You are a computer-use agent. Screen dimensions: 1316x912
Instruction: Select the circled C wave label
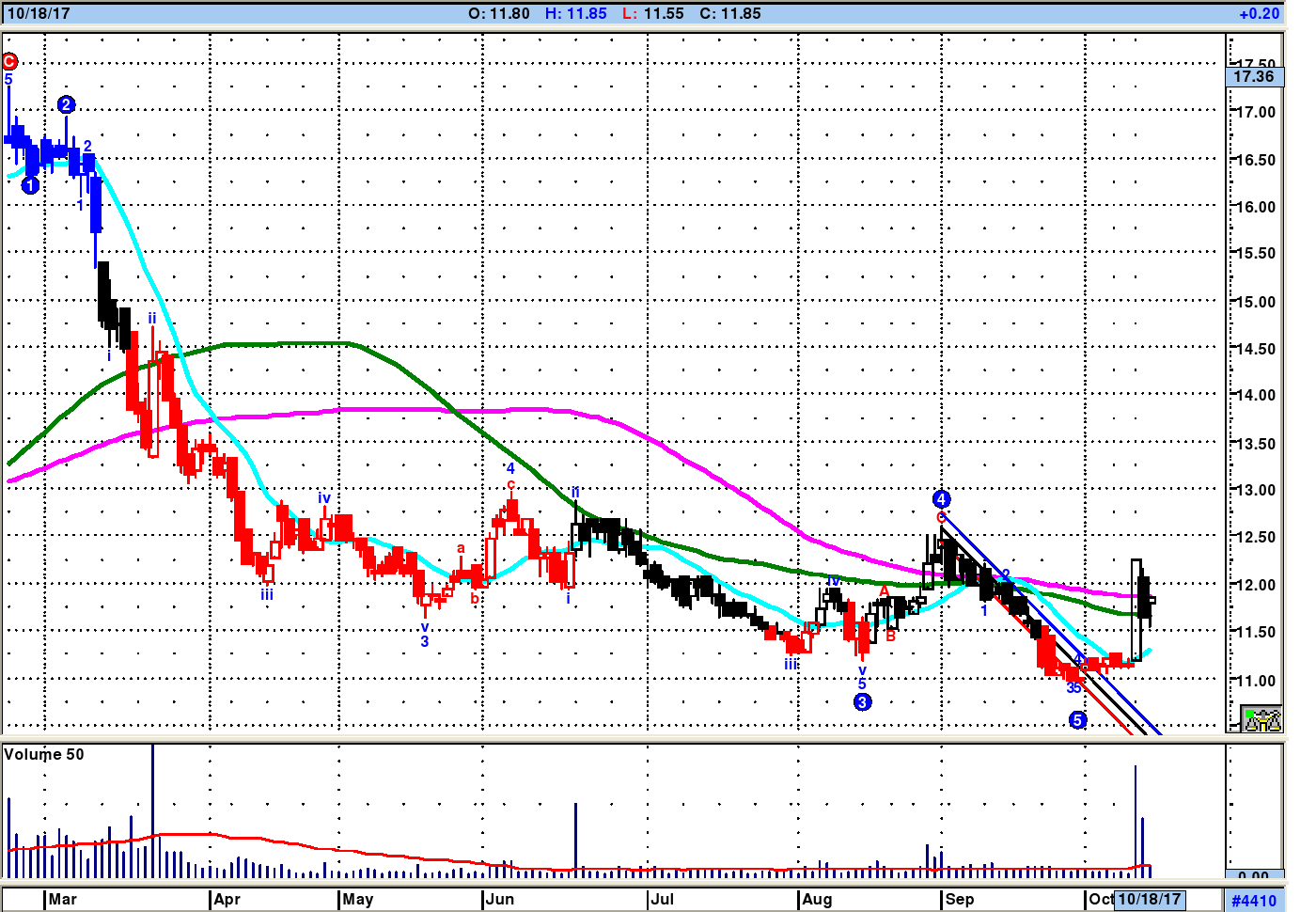coord(9,62)
